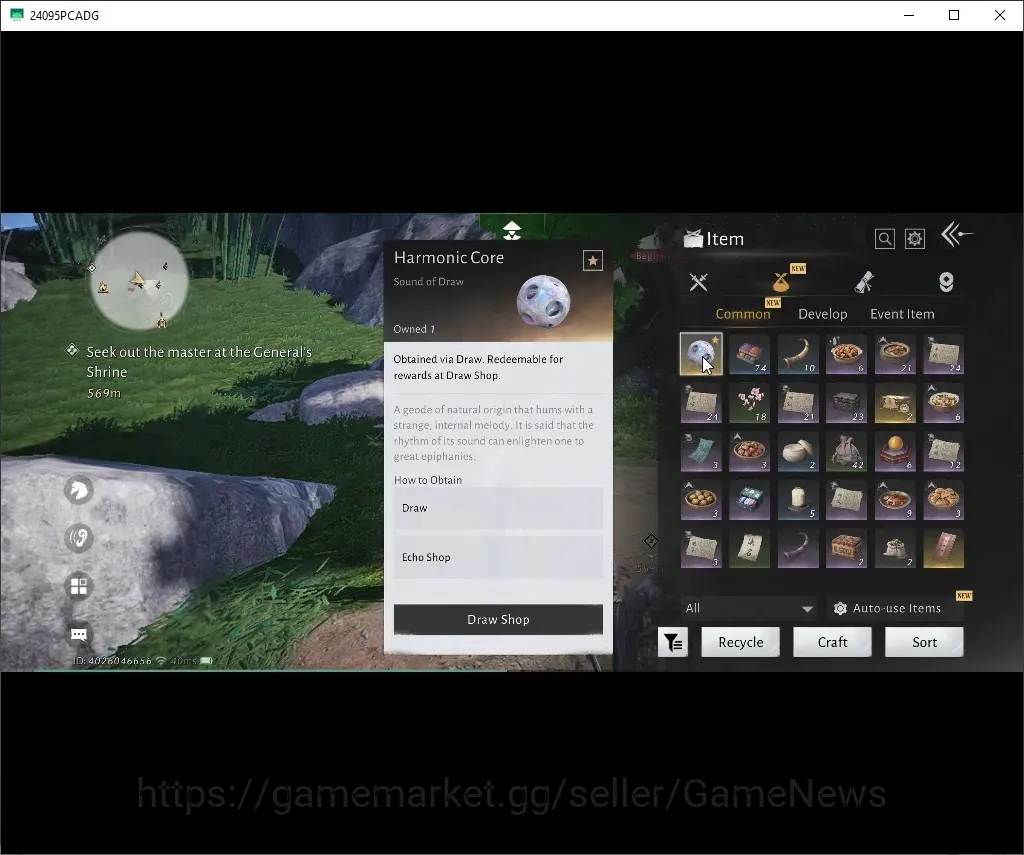This screenshot has height=855, width=1024.
Task: Select the scroll and quill category icon
Action: pos(863,282)
